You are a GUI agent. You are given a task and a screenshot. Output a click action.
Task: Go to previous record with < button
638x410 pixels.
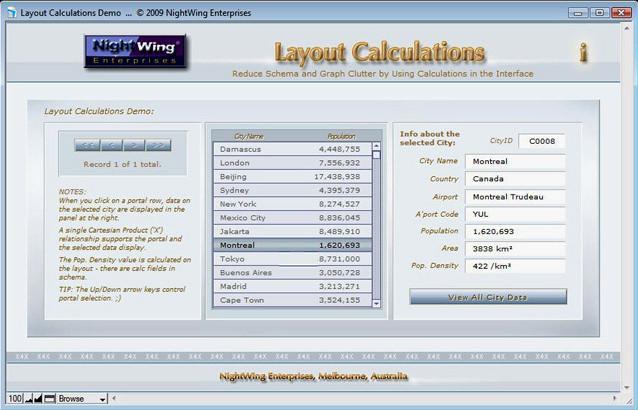coord(111,145)
